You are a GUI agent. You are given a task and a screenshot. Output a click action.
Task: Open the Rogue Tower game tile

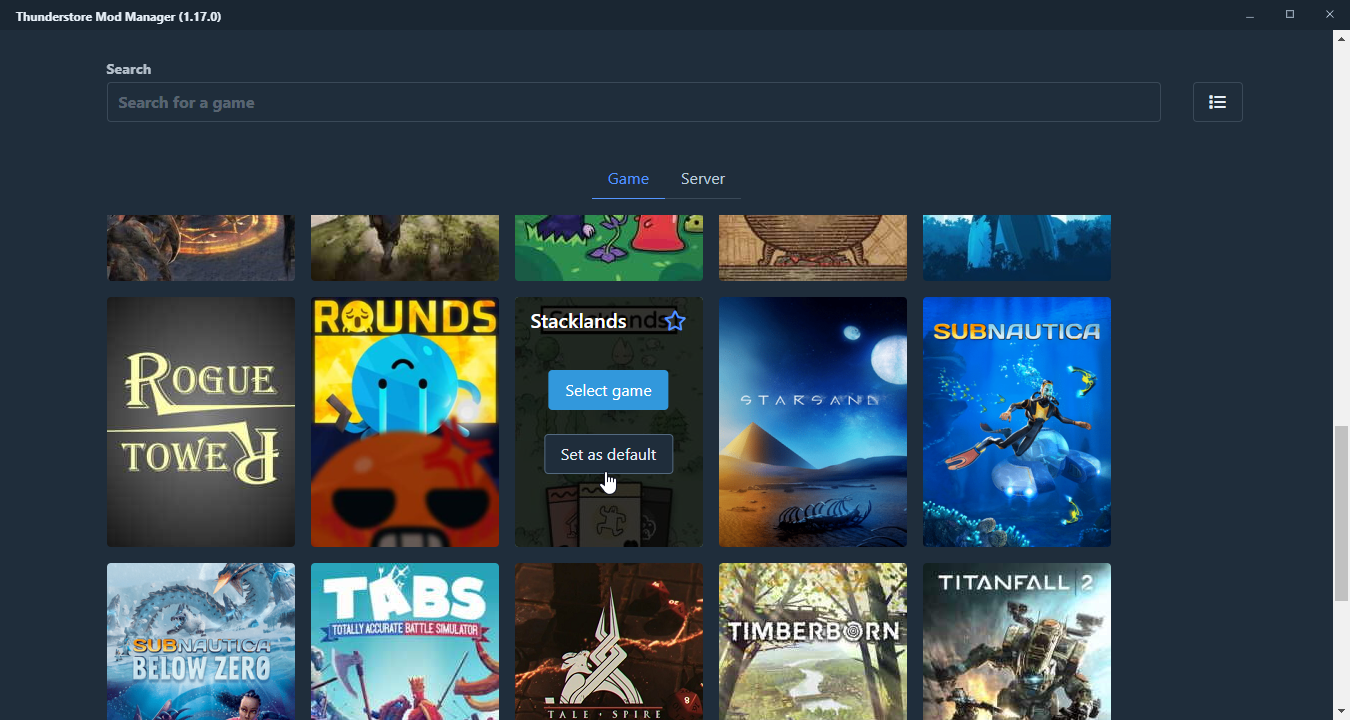tap(200, 421)
